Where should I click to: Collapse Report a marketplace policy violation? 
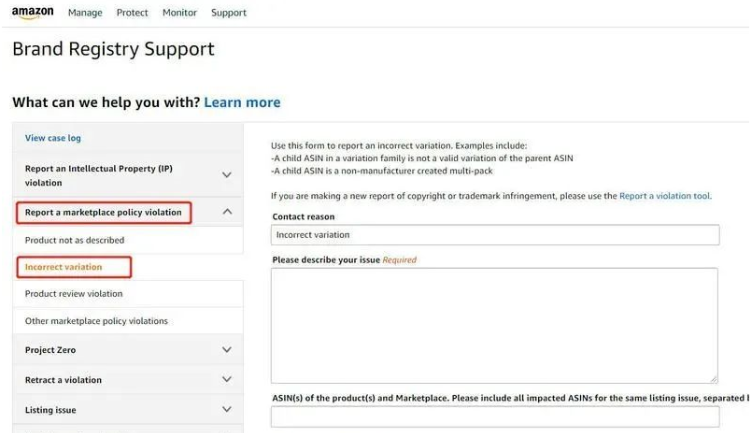coord(226,212)
